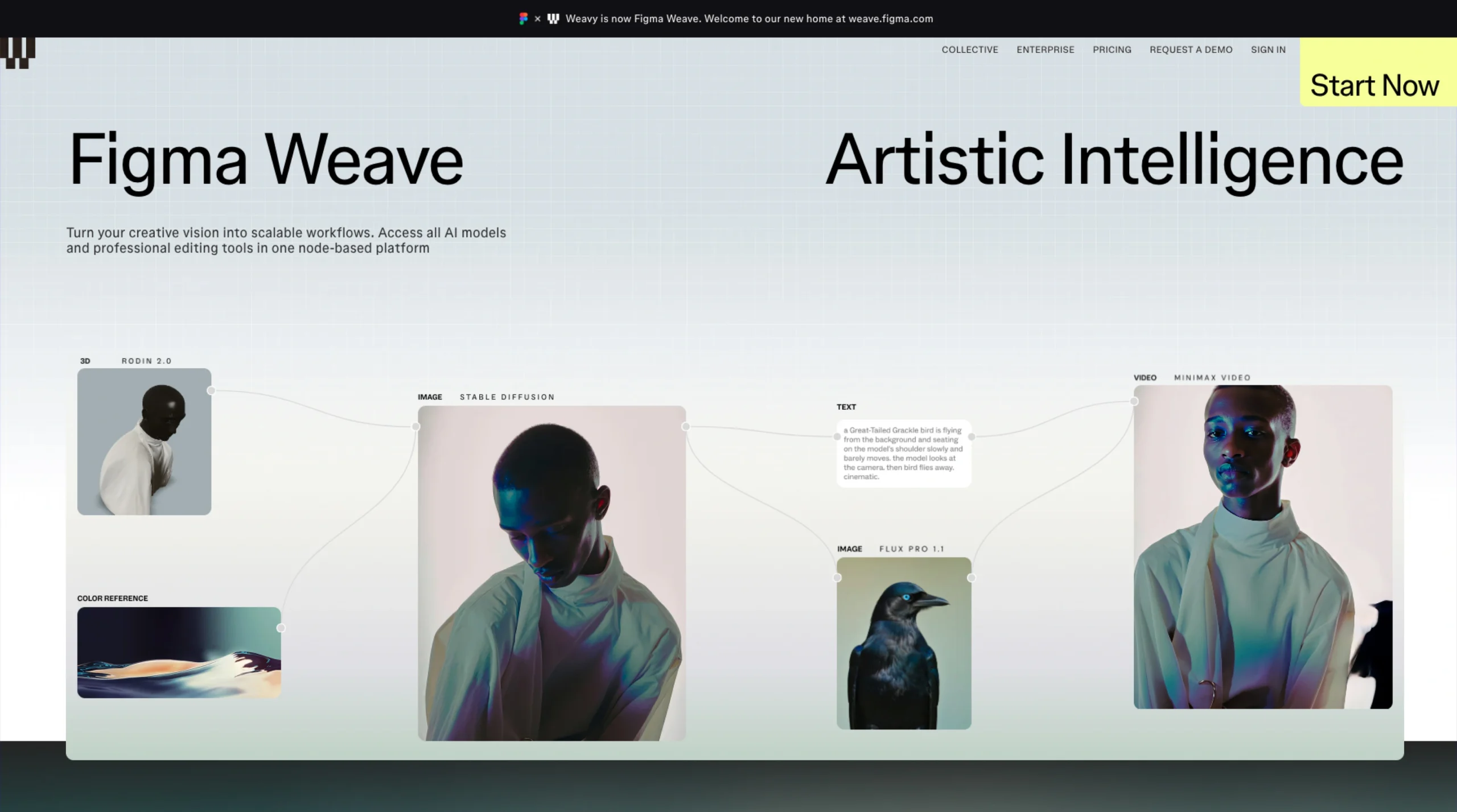Click the Text node right connector

coord(972,436)
